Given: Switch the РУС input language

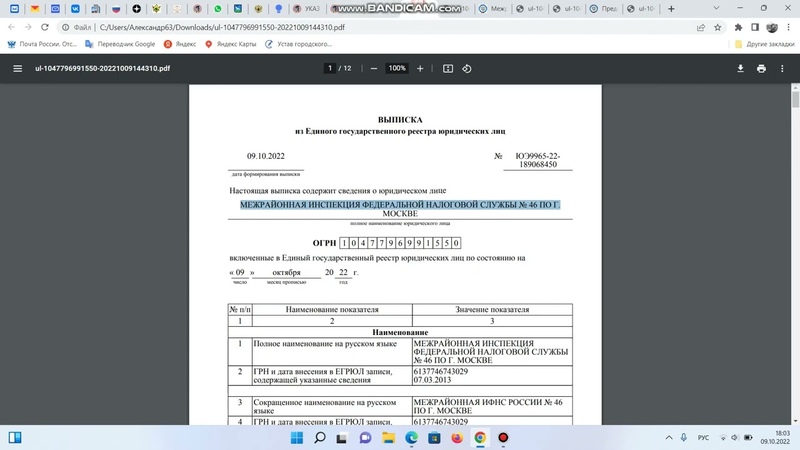Looking at the screenshot, I should tap(703, 438).
